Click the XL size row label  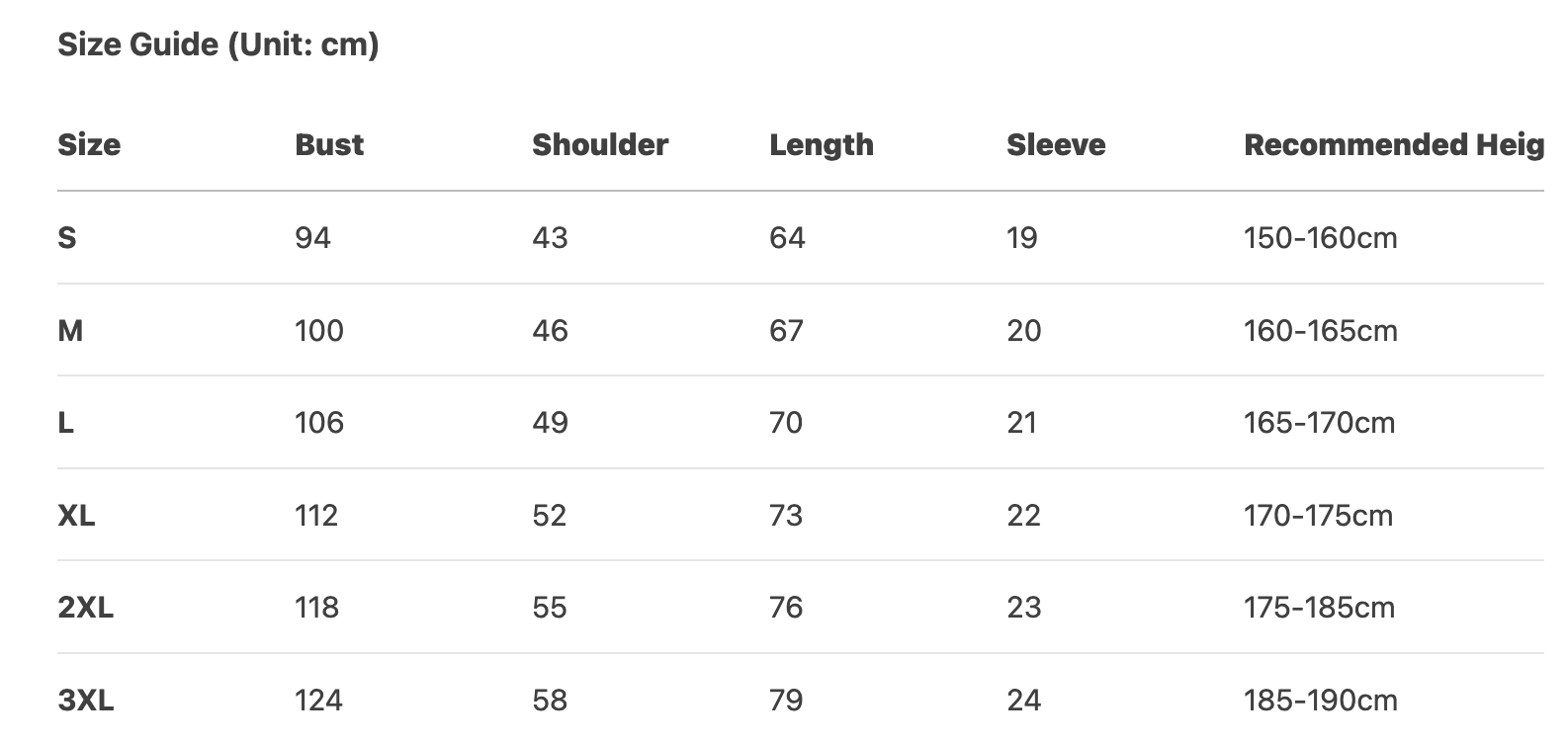(x=76, y=516)
